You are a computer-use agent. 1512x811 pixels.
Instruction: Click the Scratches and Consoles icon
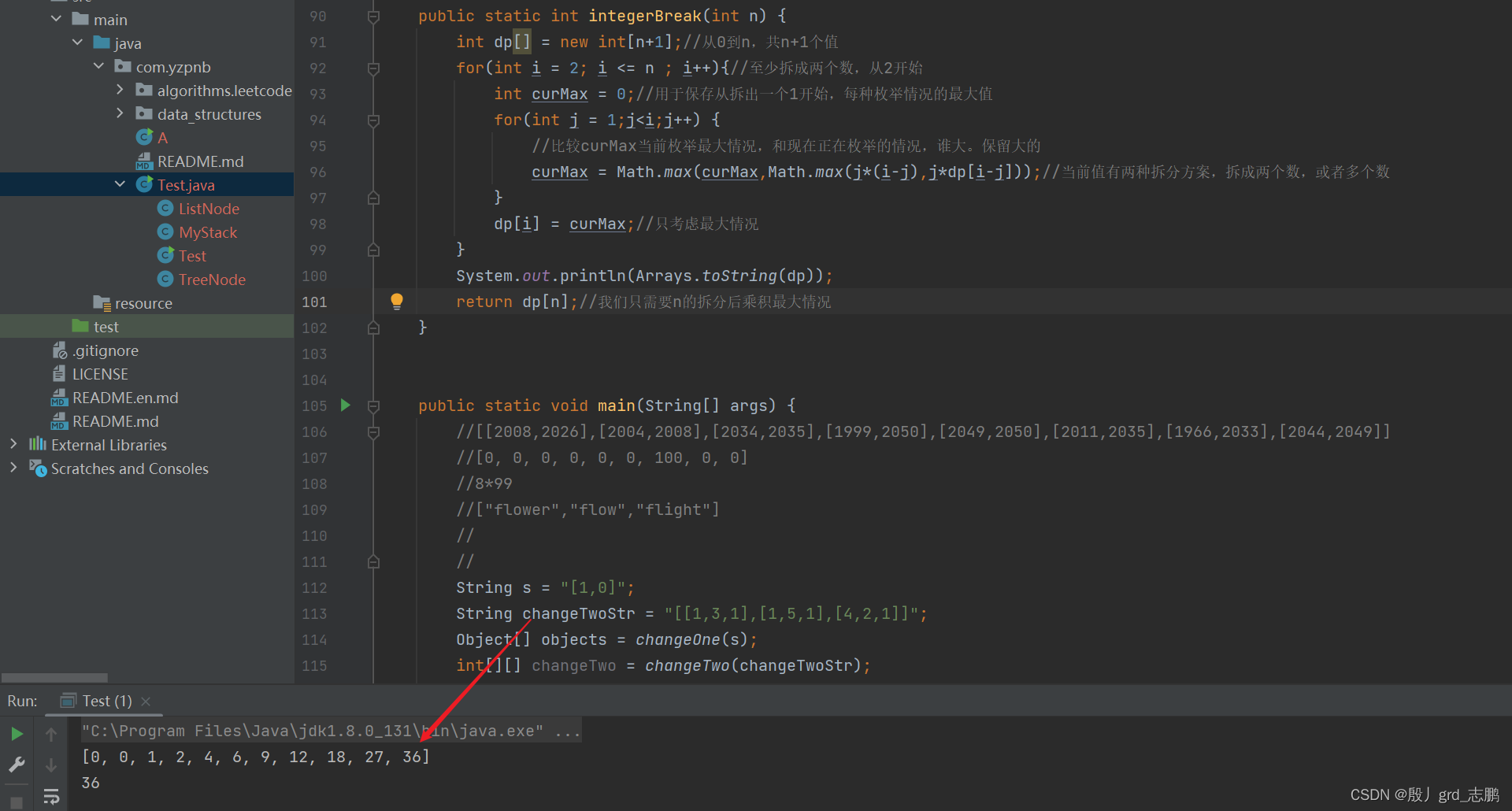[x=38, y=468]
